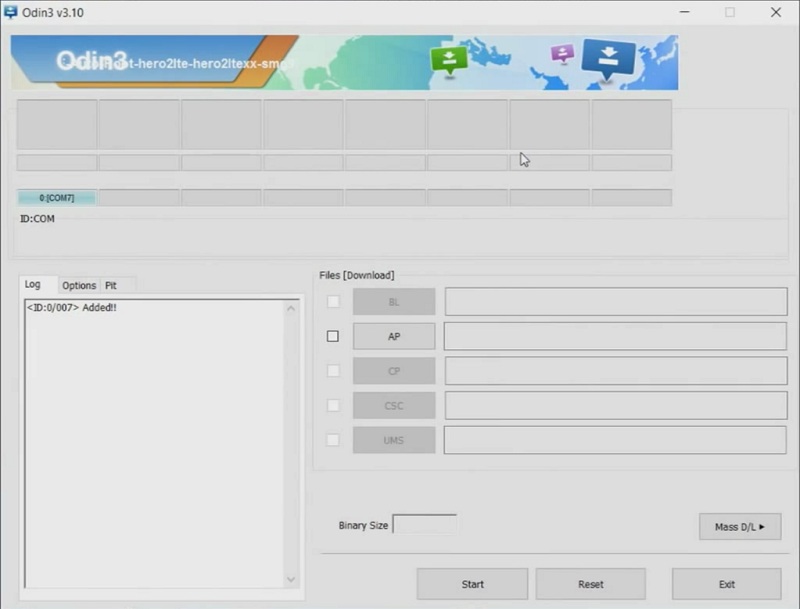800x609 pixels.
Task: Minimize the Odin3 window
Action: (x=685, y=12)
